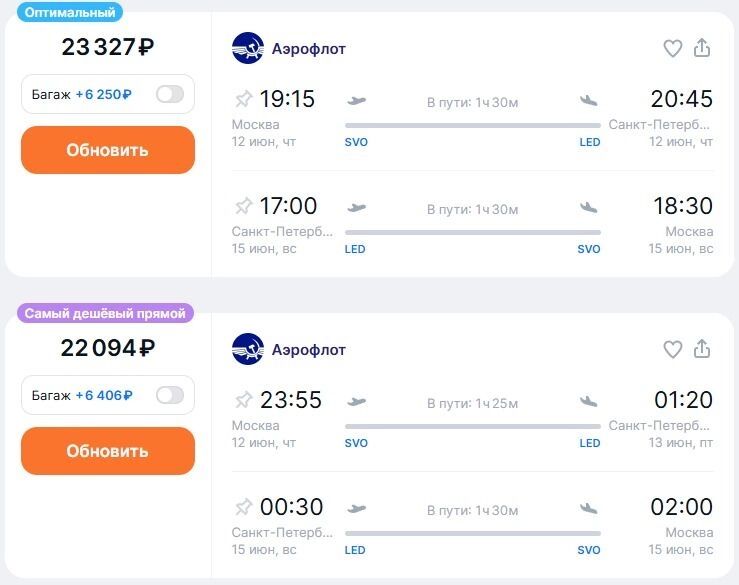Click the 01:20 arrival time
Image resolution: width=739 pixels, height=585 pixels.
tap(683, 400)
